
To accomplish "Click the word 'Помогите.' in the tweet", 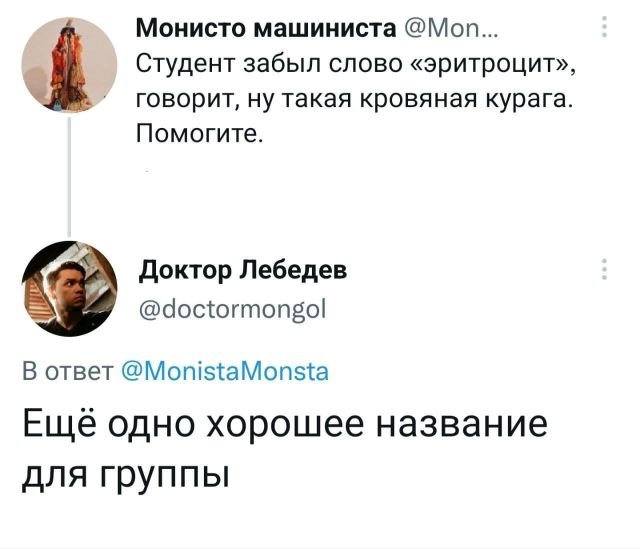I will click(201, 134).
